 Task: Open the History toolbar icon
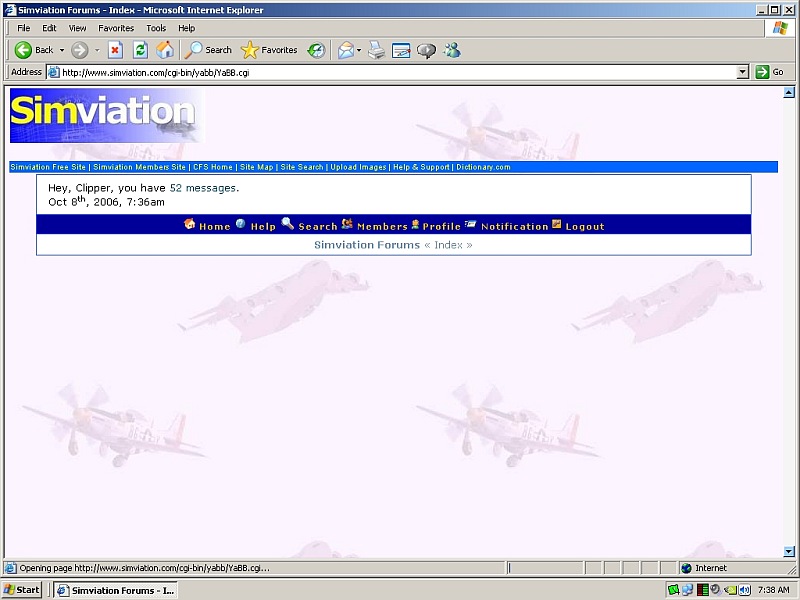pyautogui.click(x=316, y=50)
